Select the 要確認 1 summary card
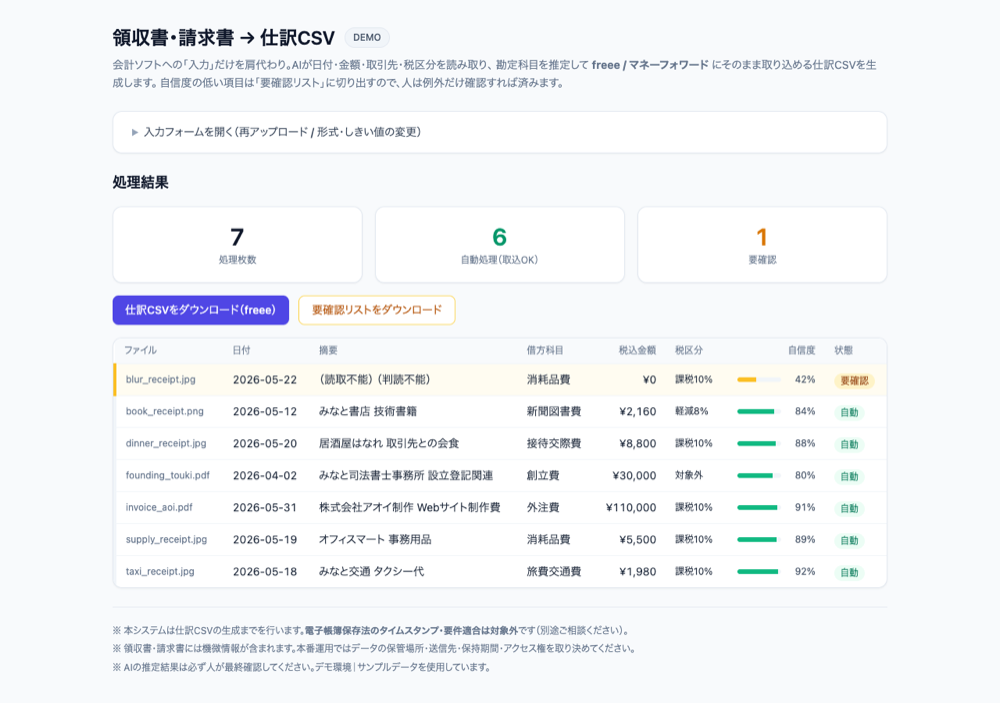The height and width of the screenshot is (703, 1000). 762,244
